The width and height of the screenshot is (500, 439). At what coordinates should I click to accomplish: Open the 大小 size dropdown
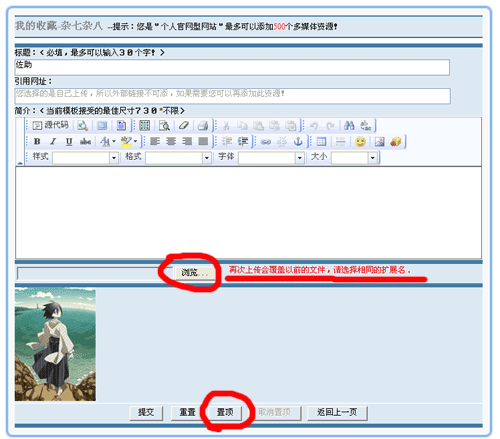(354, 157)
